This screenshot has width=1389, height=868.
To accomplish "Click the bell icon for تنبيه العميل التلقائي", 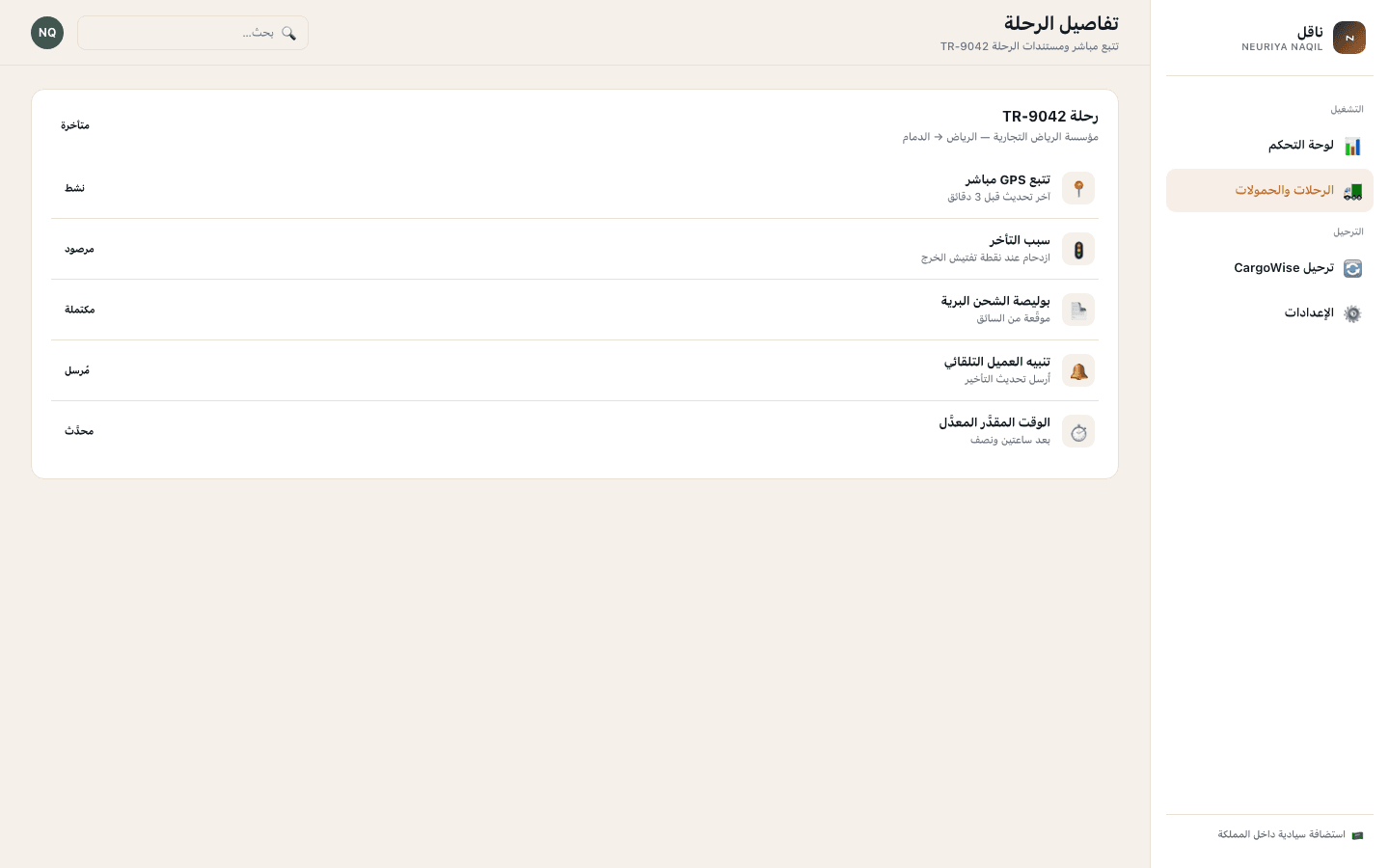I will 1078,370.
